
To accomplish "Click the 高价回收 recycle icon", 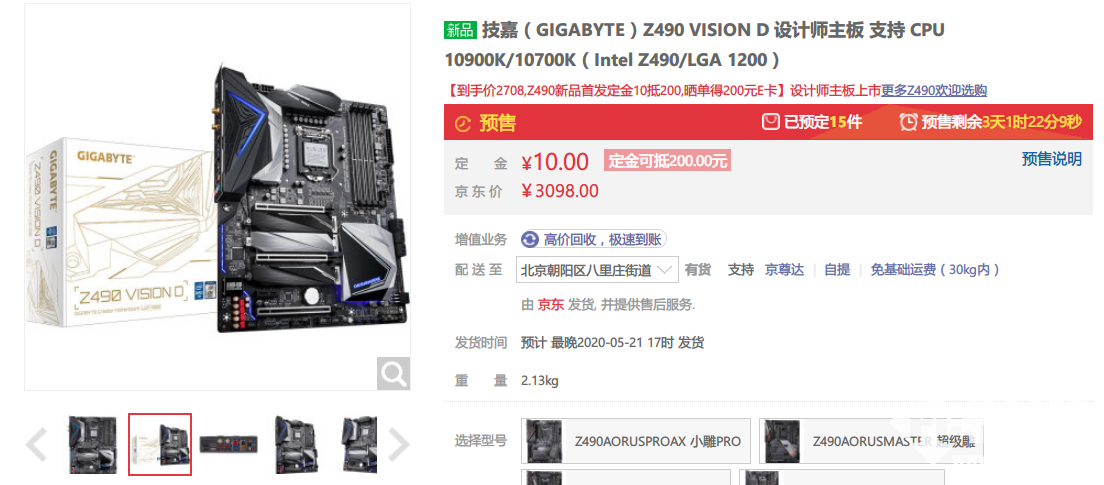I will click(529, 239).
